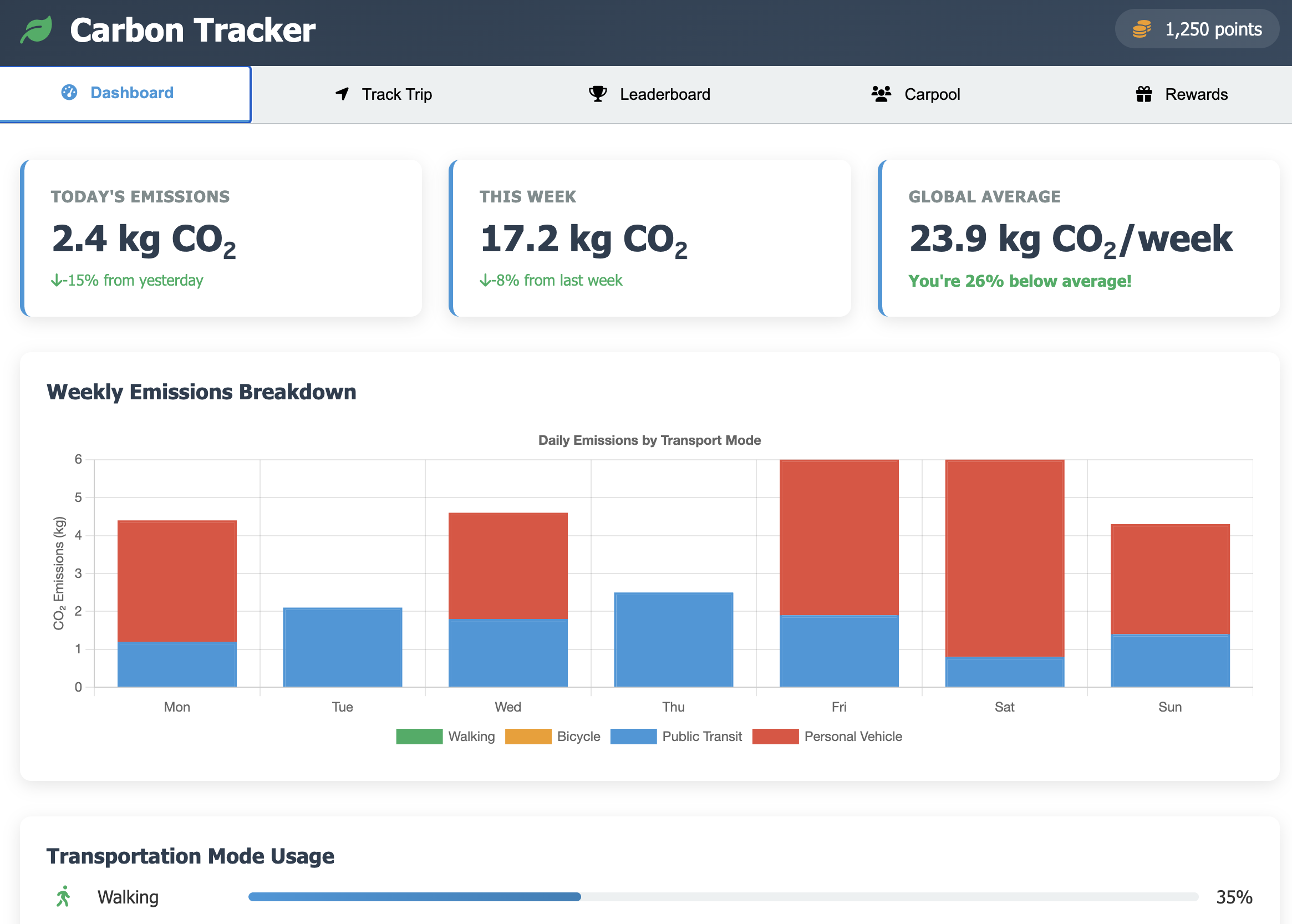Click the Today's Emissions card

click(221, 238)
